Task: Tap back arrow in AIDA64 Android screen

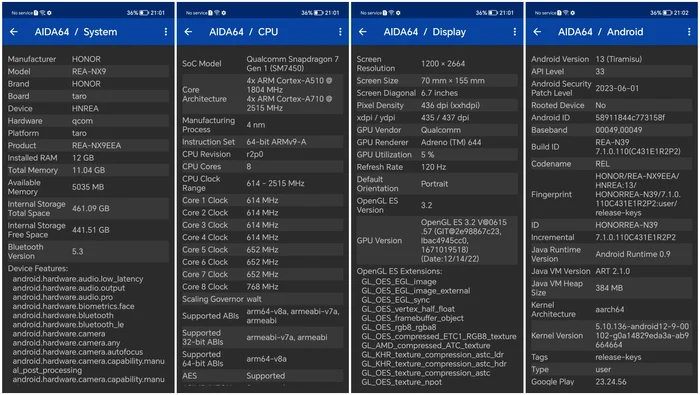Action: pyautogui.click(x=538, y=32)
